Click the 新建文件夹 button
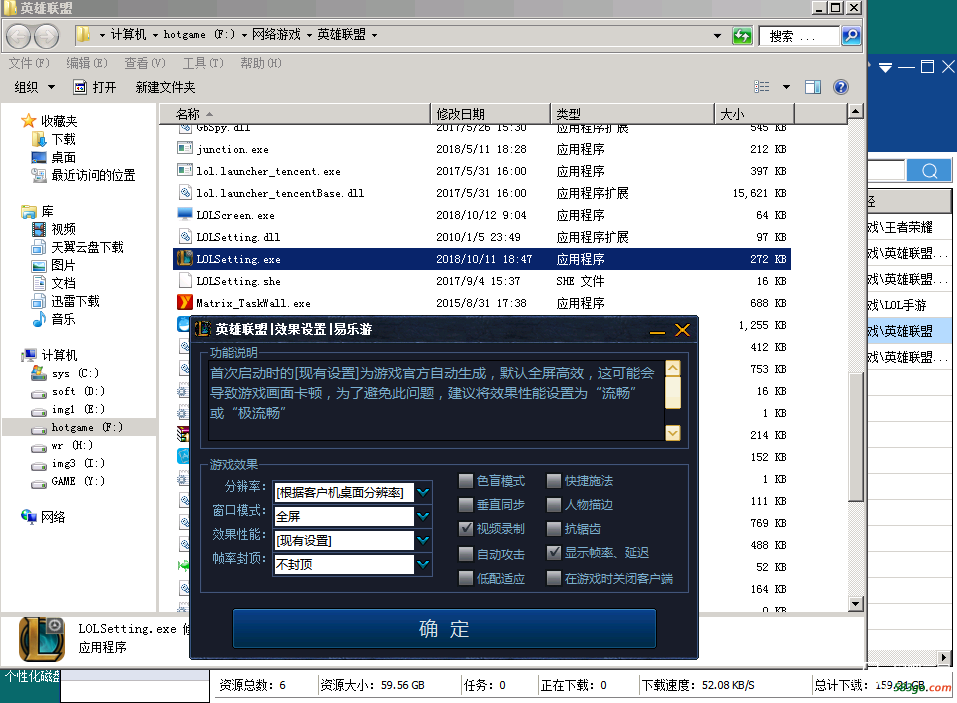The image size is (957, 703). [165, 87]
